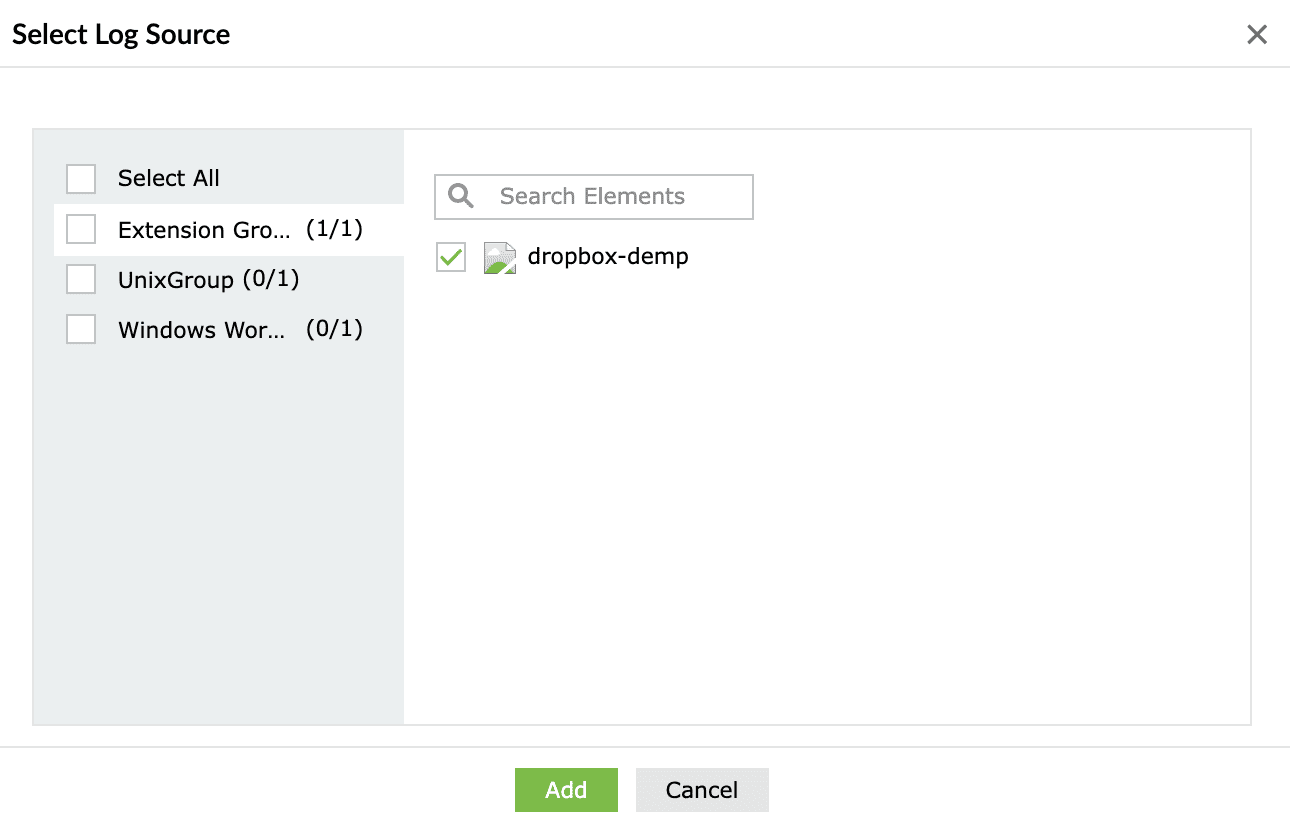
Task: Click the Select Log Source title
Action: (121, 35)
